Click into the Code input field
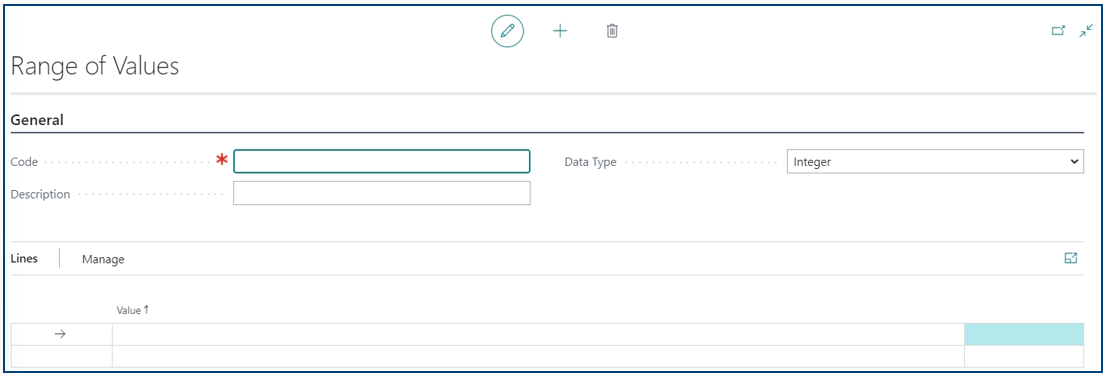 pyautogui.click(x=382, y=162)
